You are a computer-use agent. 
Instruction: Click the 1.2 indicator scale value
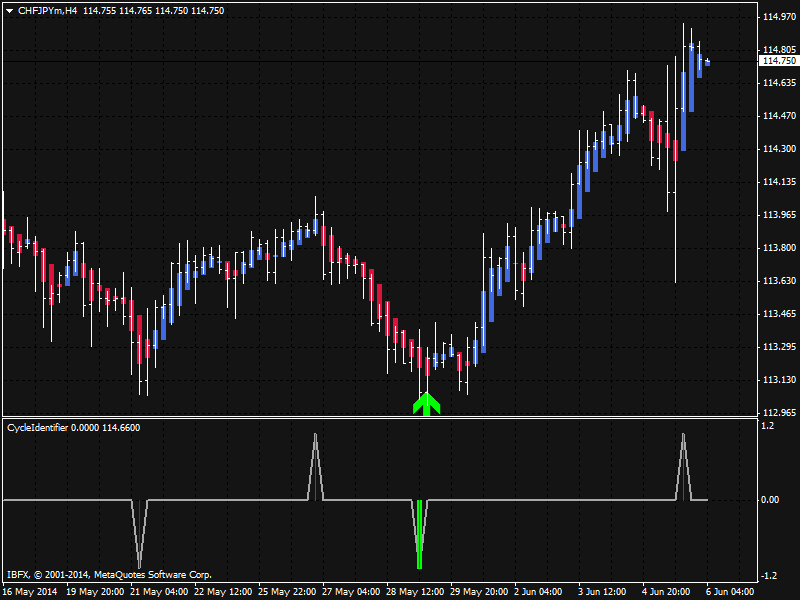pos(768,425)
